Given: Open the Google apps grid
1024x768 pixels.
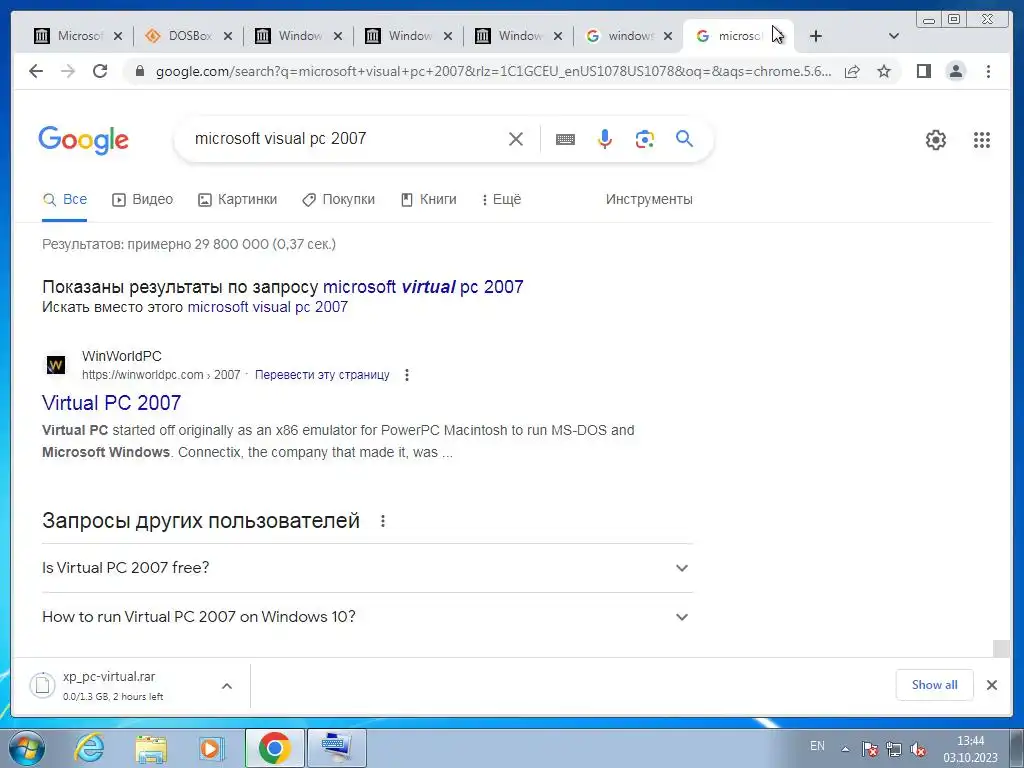Looking at the screenshot, I should pyautogui.click(x=982, y=140).
